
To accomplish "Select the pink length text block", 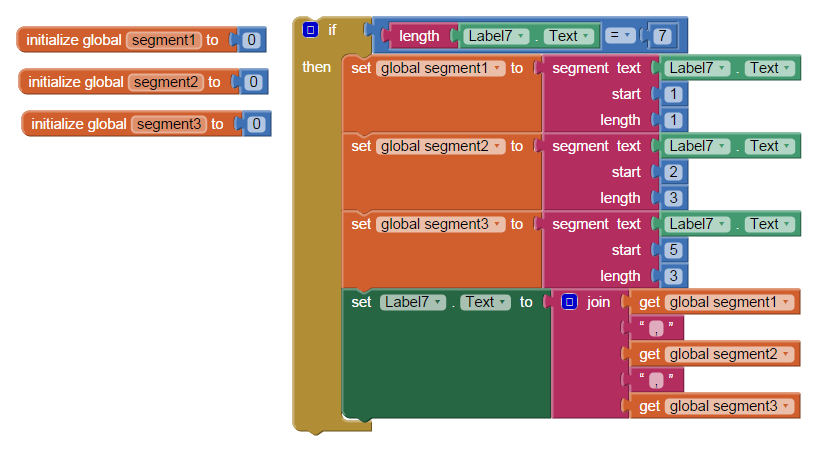I will 418,36.
